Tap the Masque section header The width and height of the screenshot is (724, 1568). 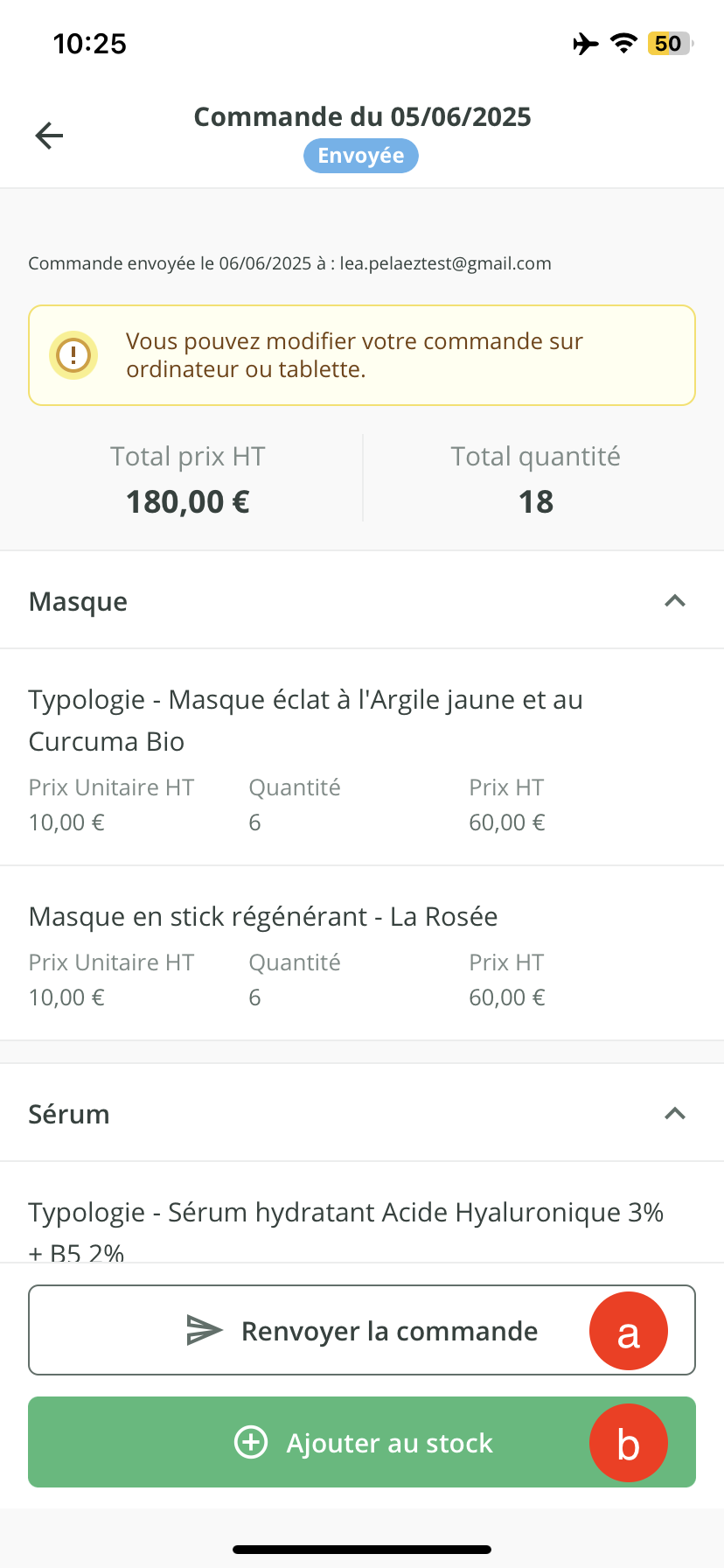[x=79, y=601]
